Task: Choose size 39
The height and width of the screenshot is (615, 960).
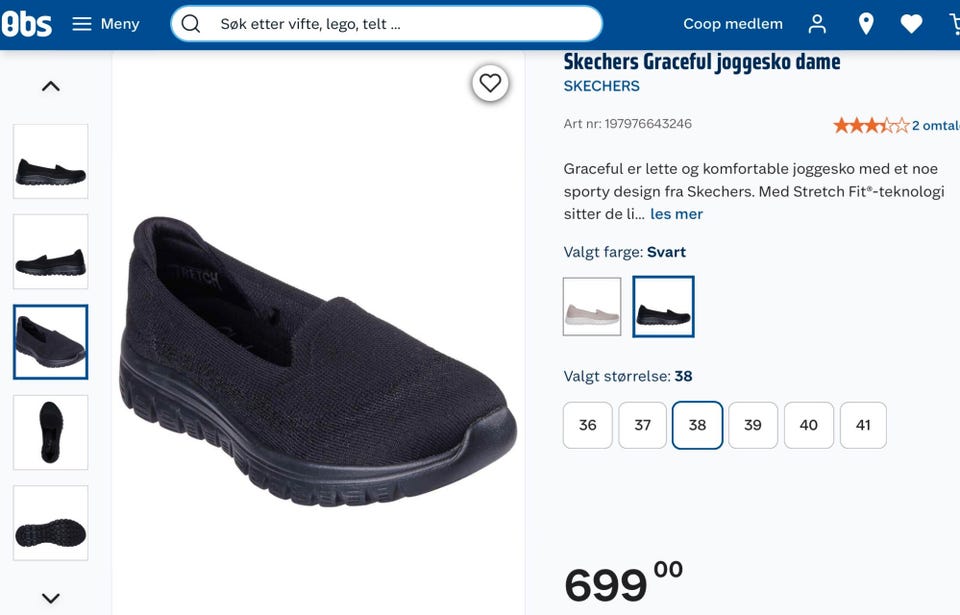Action: (x=752, y=425)
